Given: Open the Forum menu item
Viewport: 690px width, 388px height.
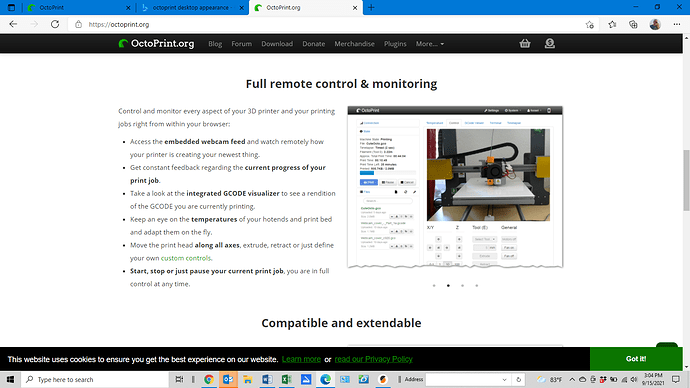Looking at the screenshot, I should coord(242,44).
